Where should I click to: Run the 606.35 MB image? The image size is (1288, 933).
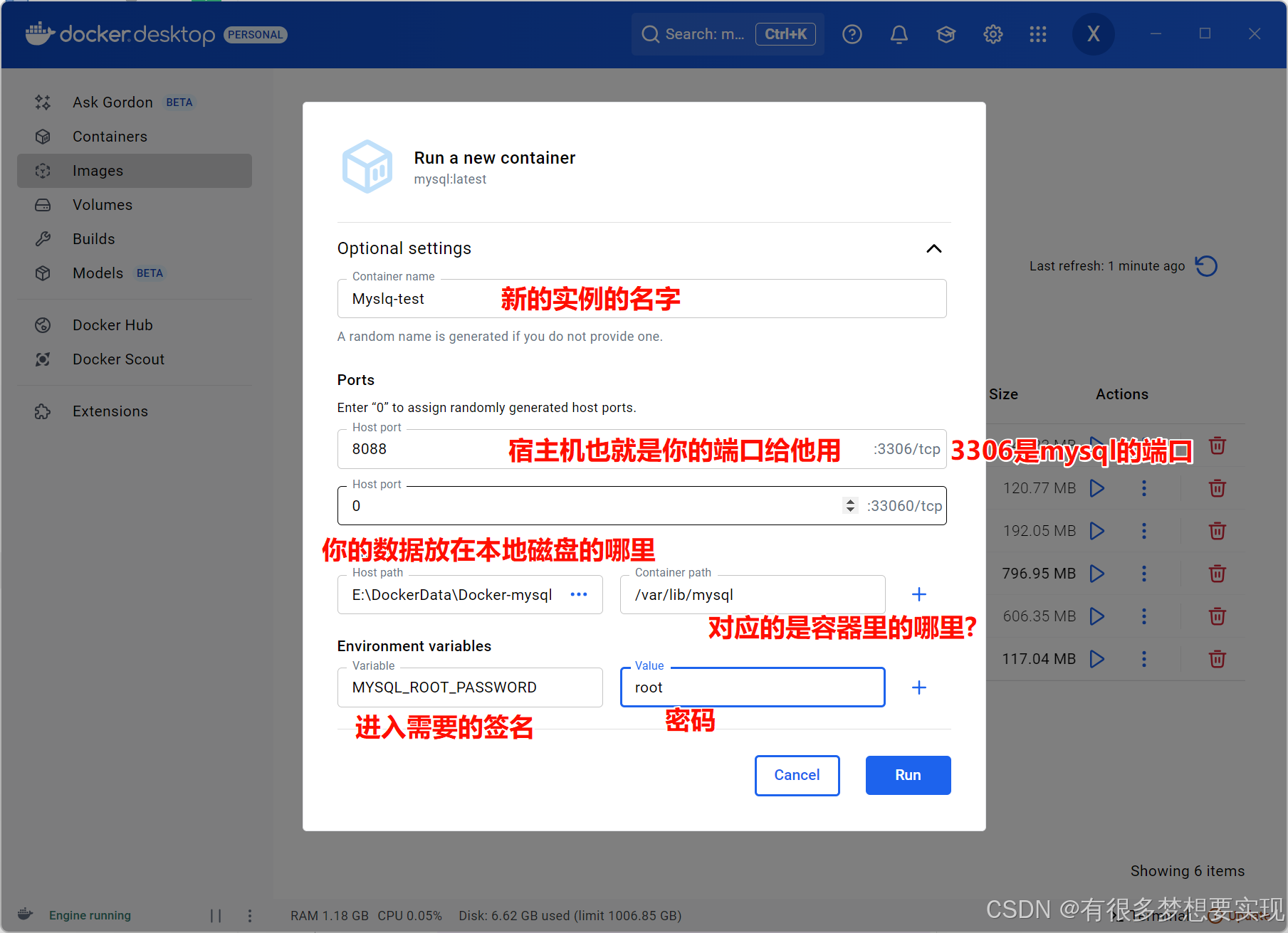(1097, 616)
